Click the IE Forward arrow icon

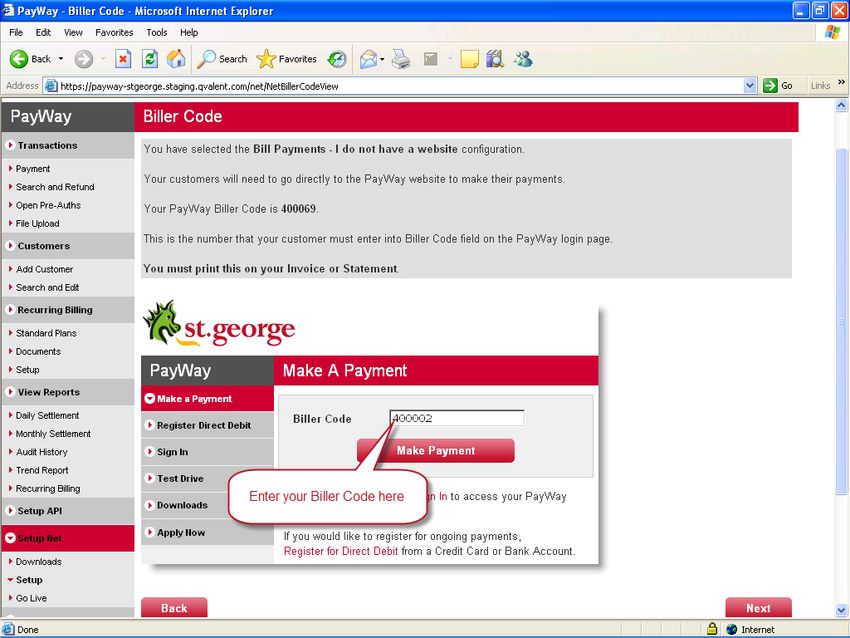point(83,59)
